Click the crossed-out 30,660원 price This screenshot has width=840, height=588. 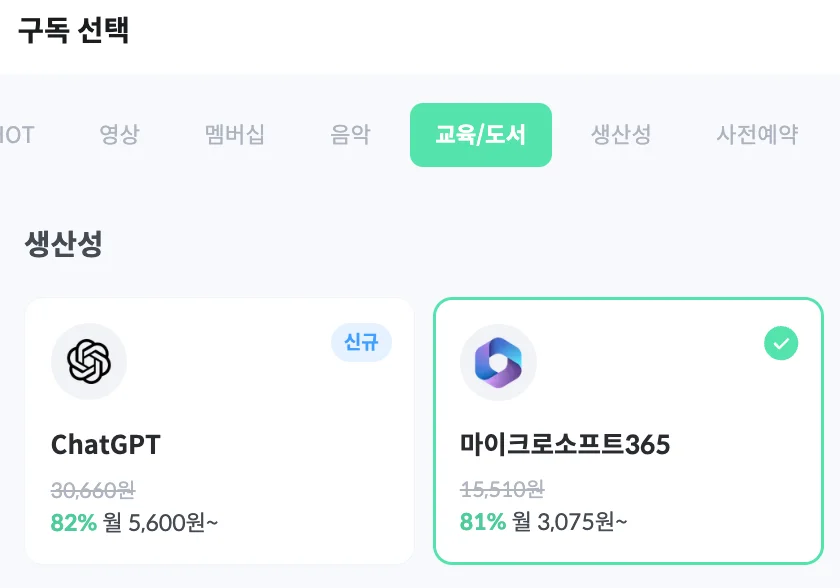(x=93, y=490)
